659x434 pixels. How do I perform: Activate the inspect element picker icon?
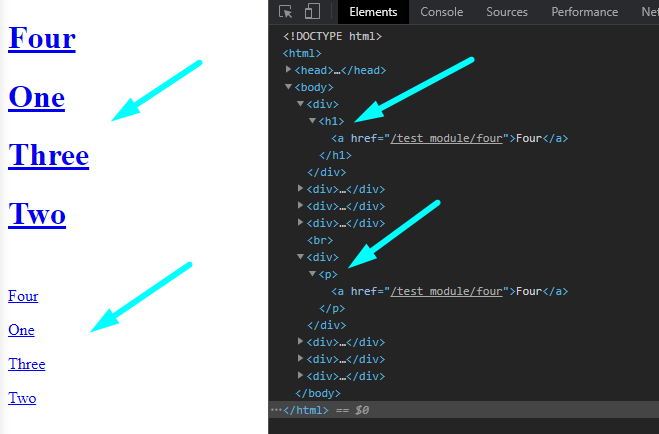tap(287, 12)
